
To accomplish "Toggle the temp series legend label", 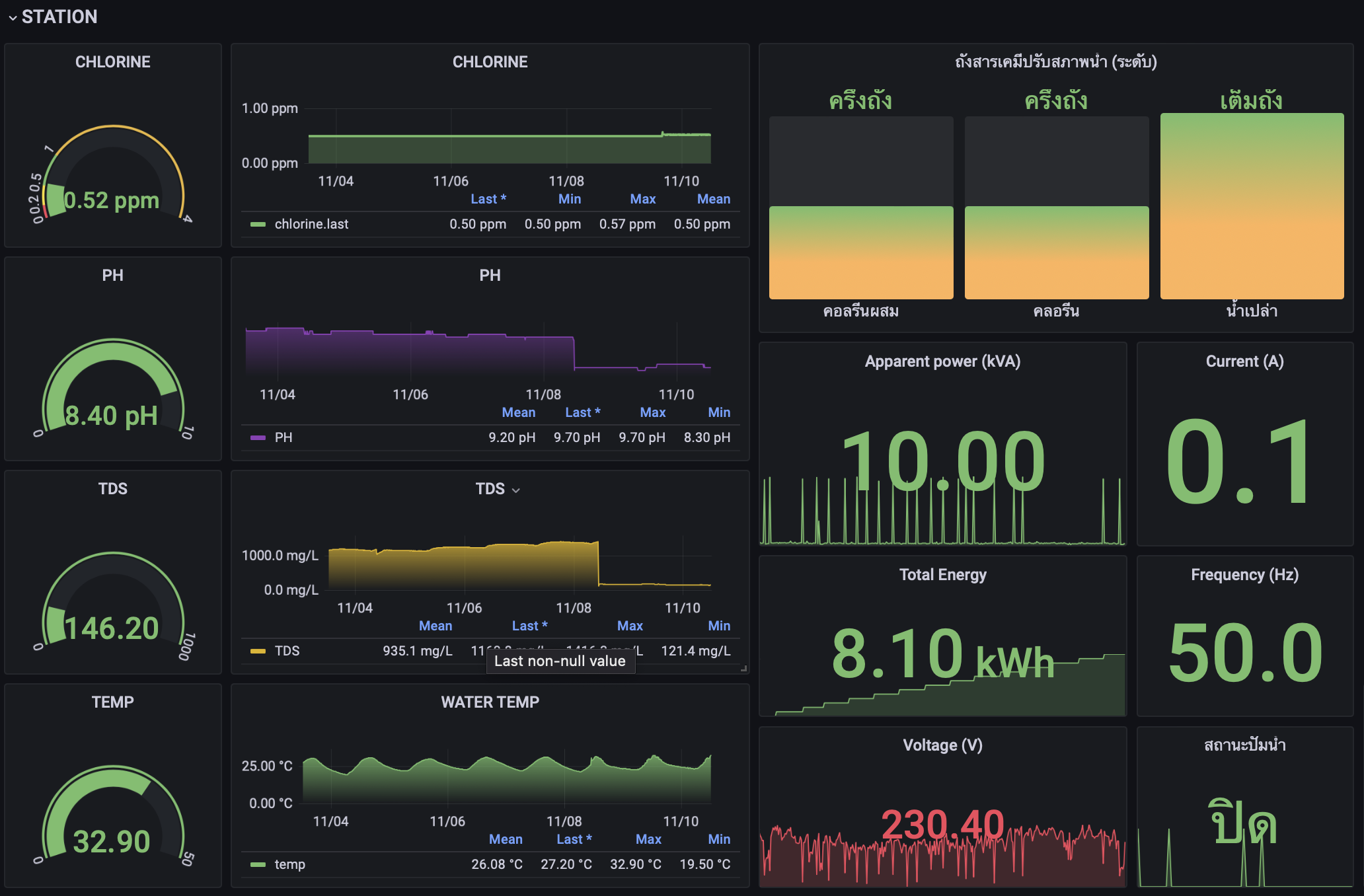I will click(x=289, y=865).
